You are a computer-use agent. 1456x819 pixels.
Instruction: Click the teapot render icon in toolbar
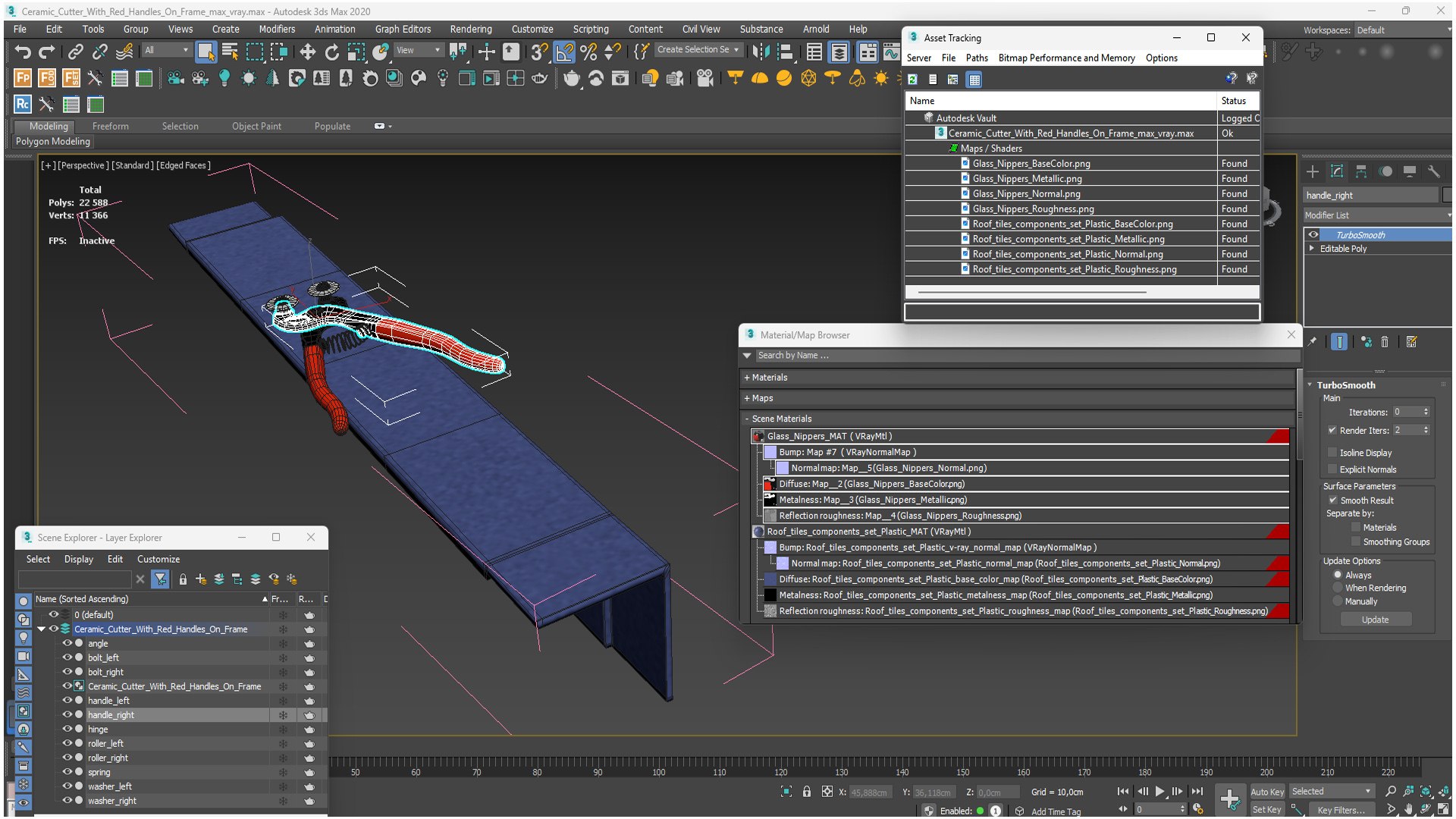pyautogui.click(x=572, y=78)
